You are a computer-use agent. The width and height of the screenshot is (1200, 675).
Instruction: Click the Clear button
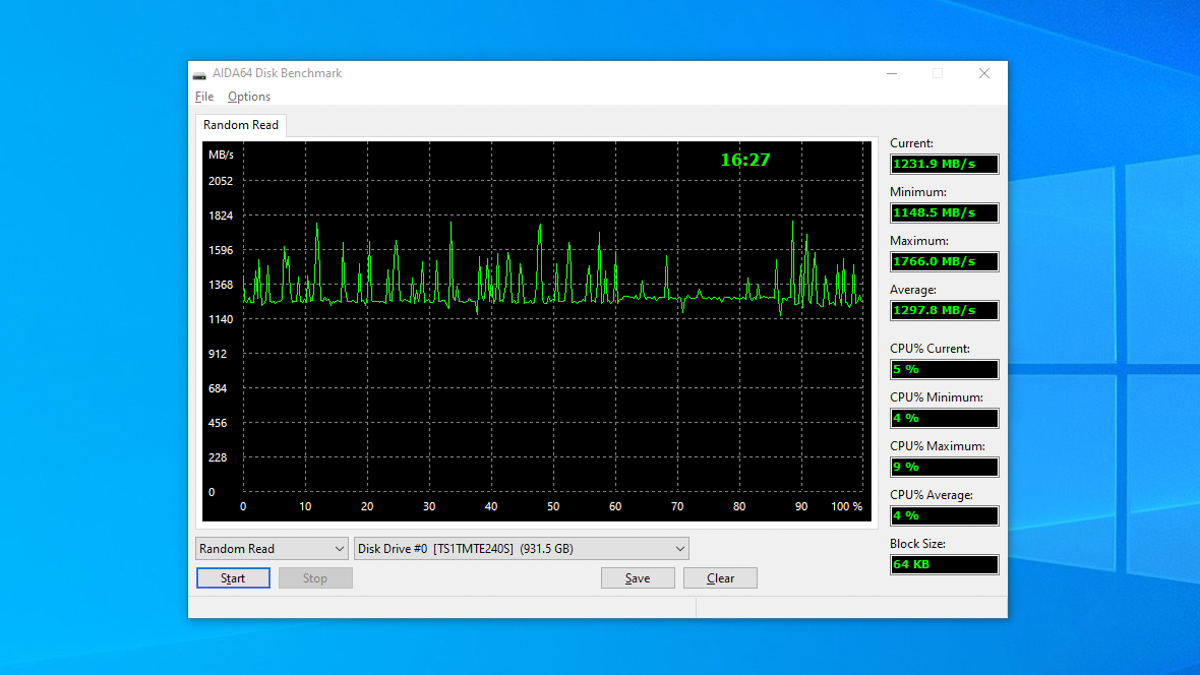point(720,578)
